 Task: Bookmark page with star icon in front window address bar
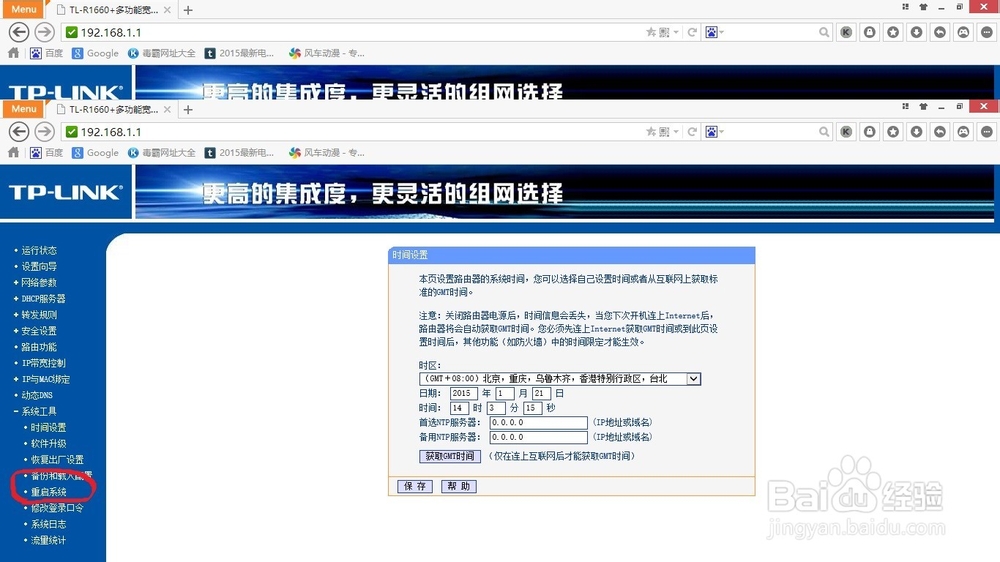coord(651,132)
